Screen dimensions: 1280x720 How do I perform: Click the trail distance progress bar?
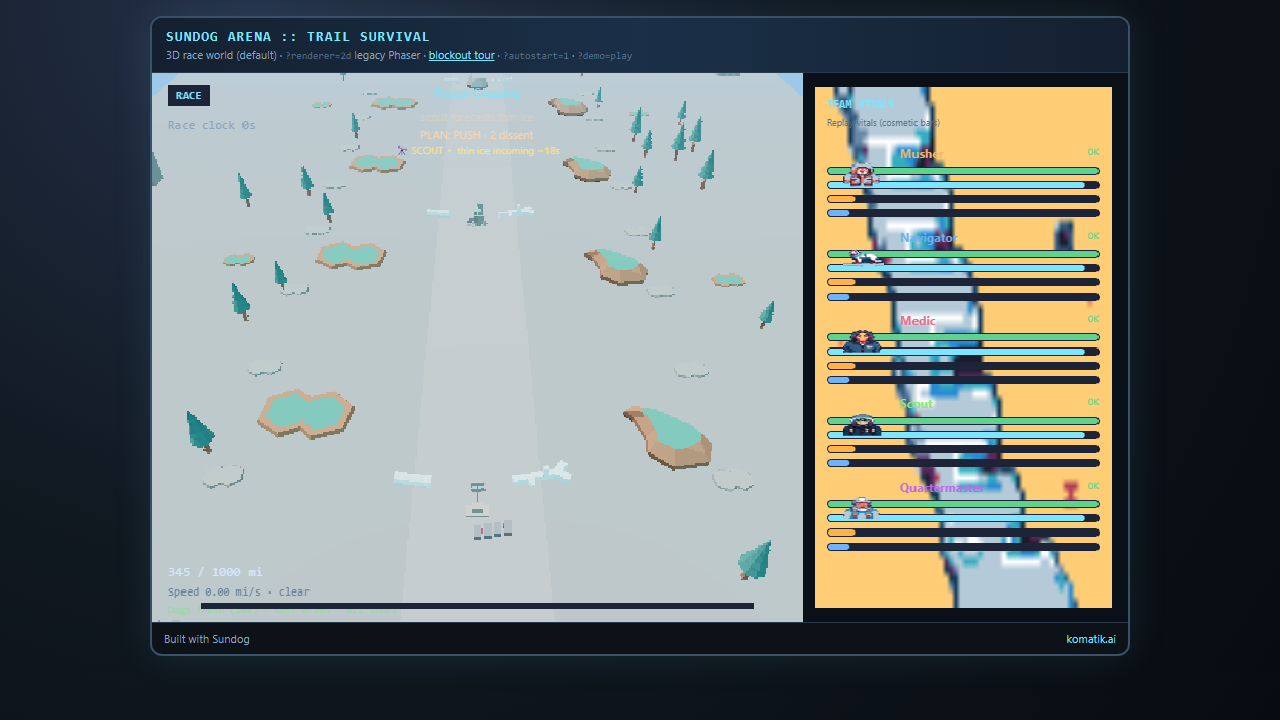(477, 606)
